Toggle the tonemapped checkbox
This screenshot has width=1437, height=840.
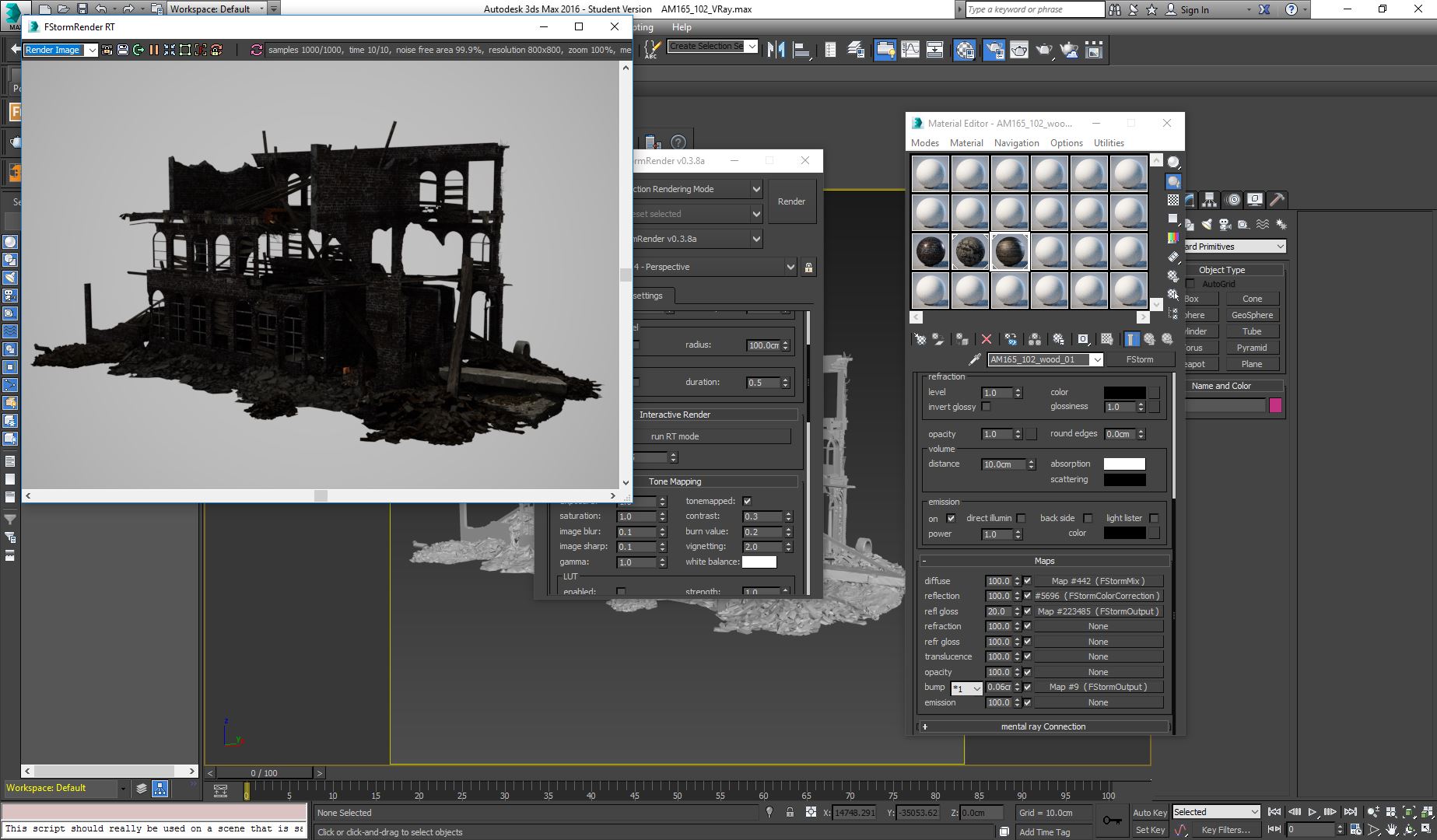[747, 501]
